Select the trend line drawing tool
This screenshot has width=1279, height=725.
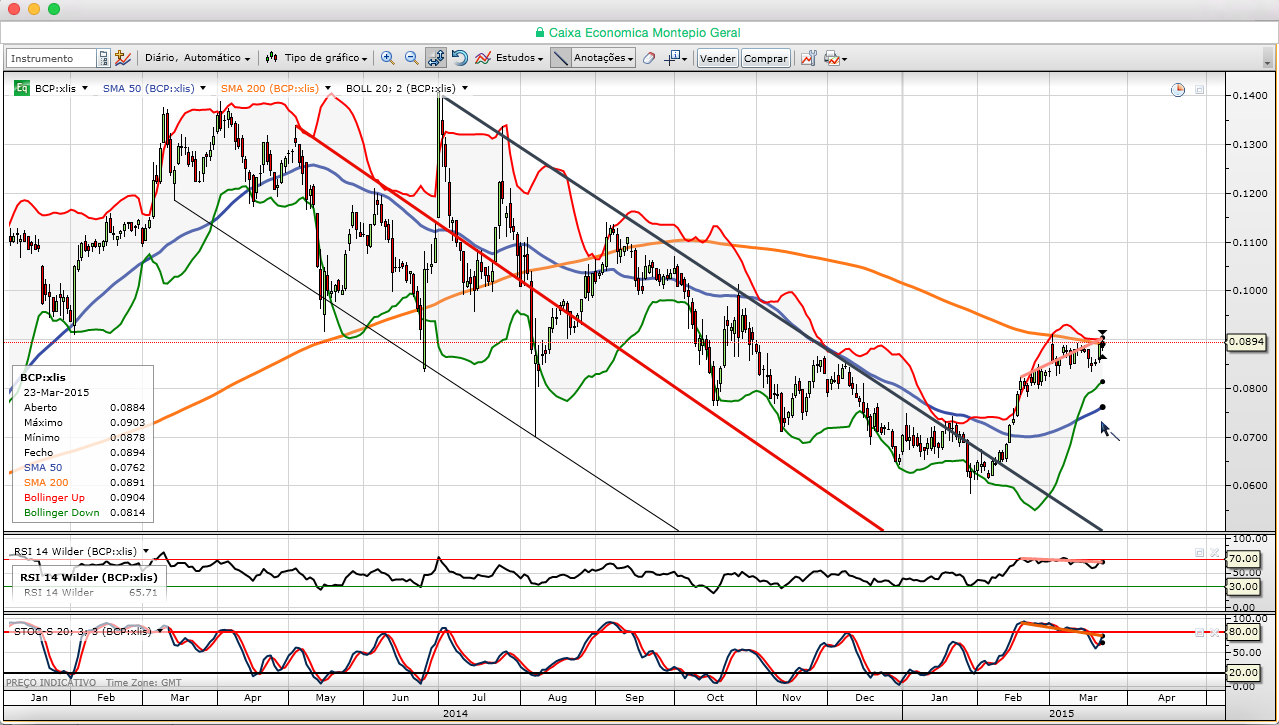pyautogui.click(x=561, y=58)
